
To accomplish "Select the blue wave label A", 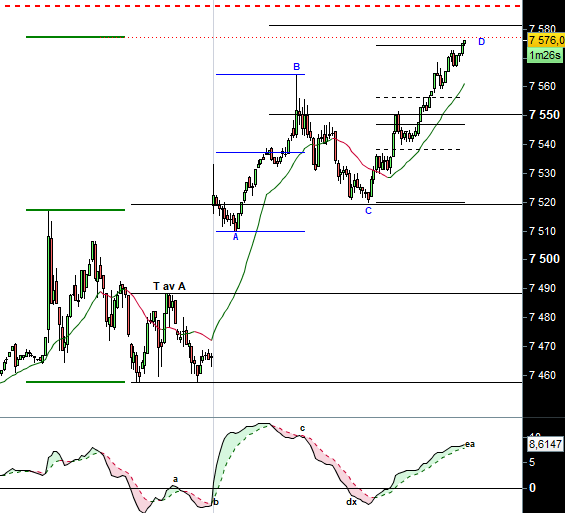I will (235, 237).
